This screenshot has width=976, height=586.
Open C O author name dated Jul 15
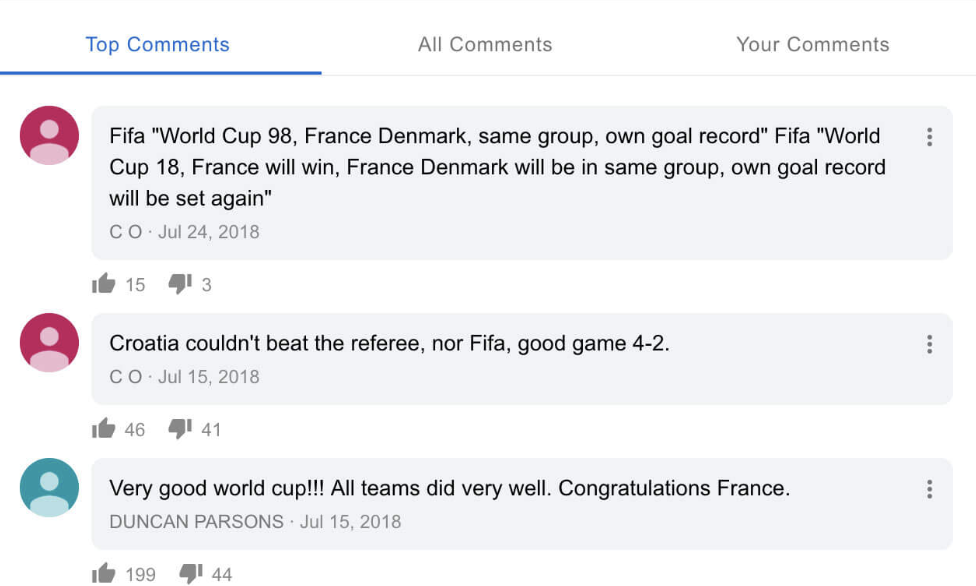point(126,377)
